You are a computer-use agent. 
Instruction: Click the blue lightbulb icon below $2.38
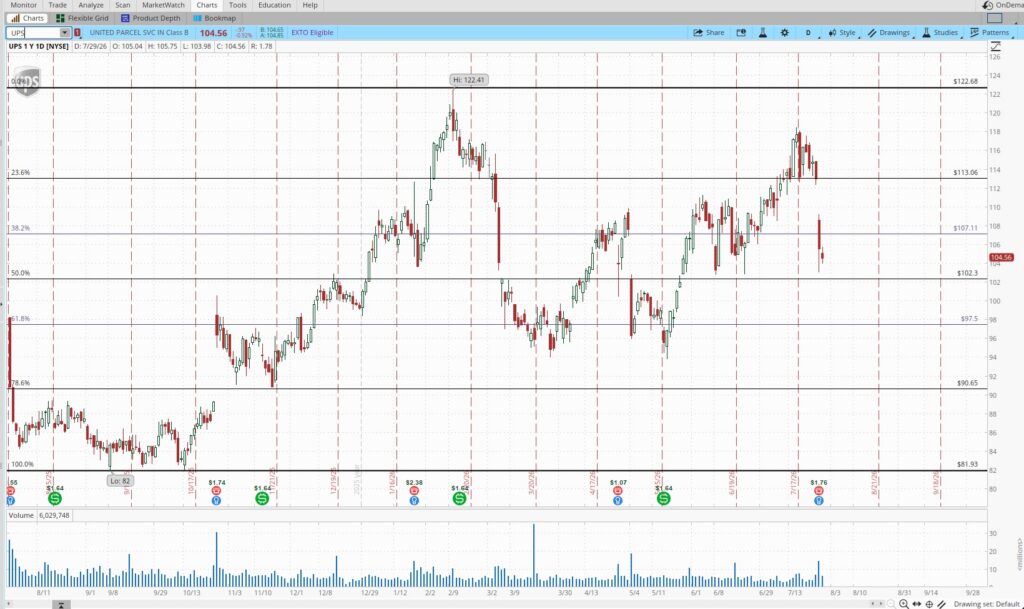coord(414,501)
